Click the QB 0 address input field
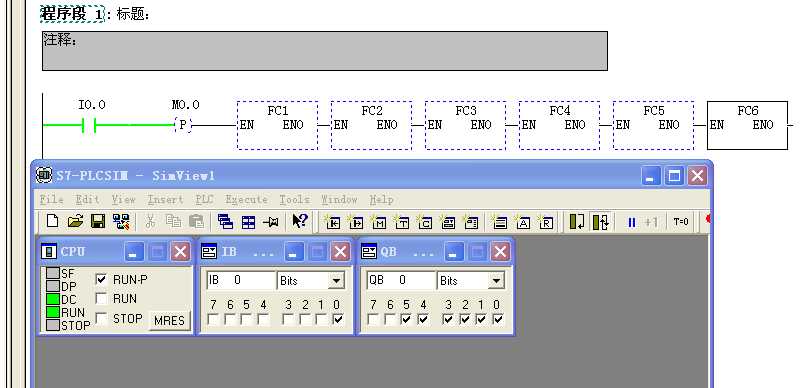Screen dimensions: 801x388 401,280
